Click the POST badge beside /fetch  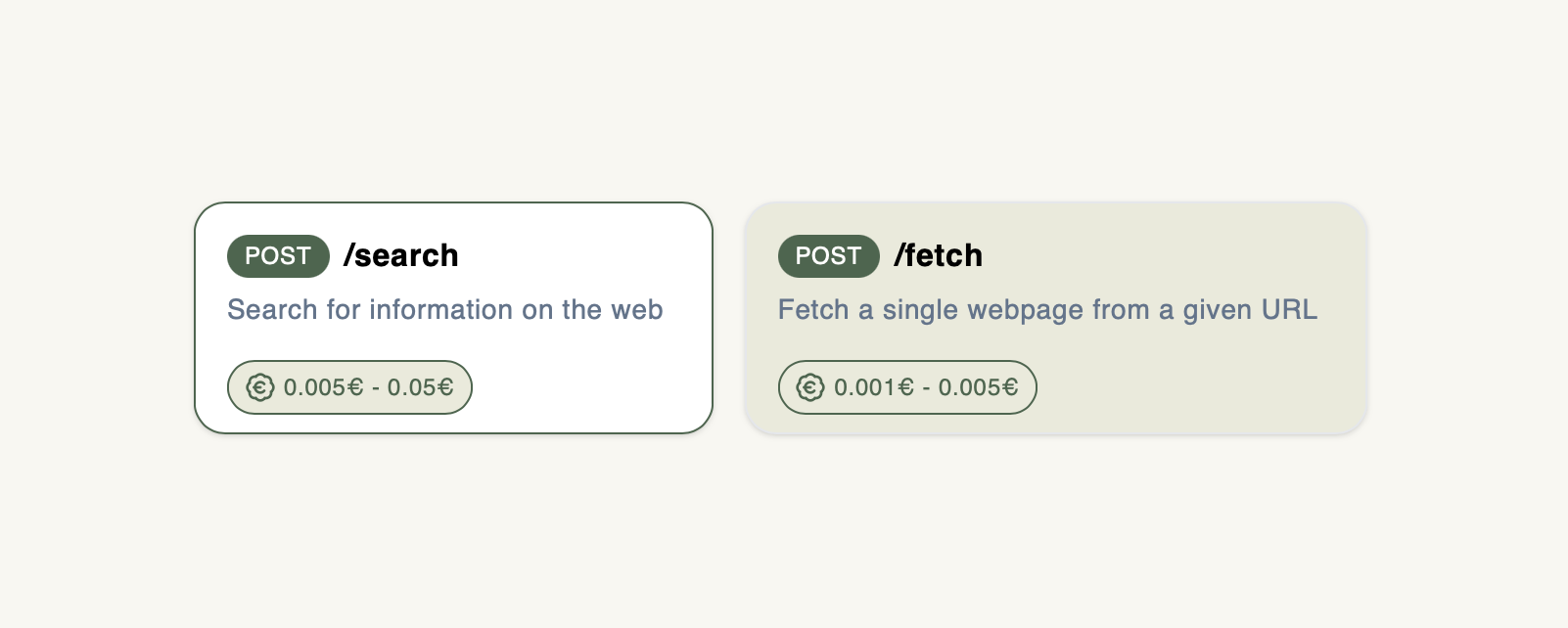click(x=828, y=256)
